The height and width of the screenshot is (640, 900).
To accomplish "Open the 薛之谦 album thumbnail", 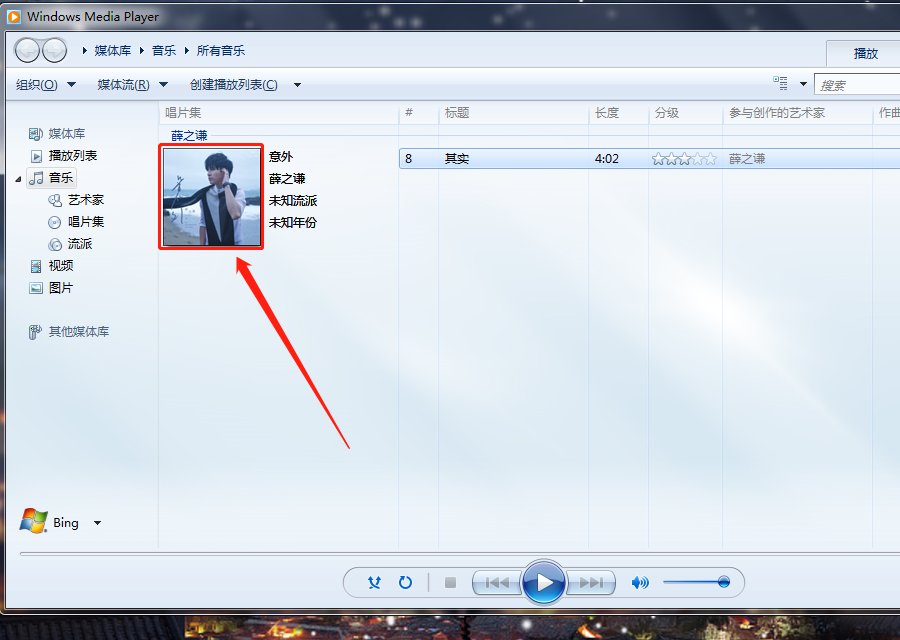I will click(211, 196).
